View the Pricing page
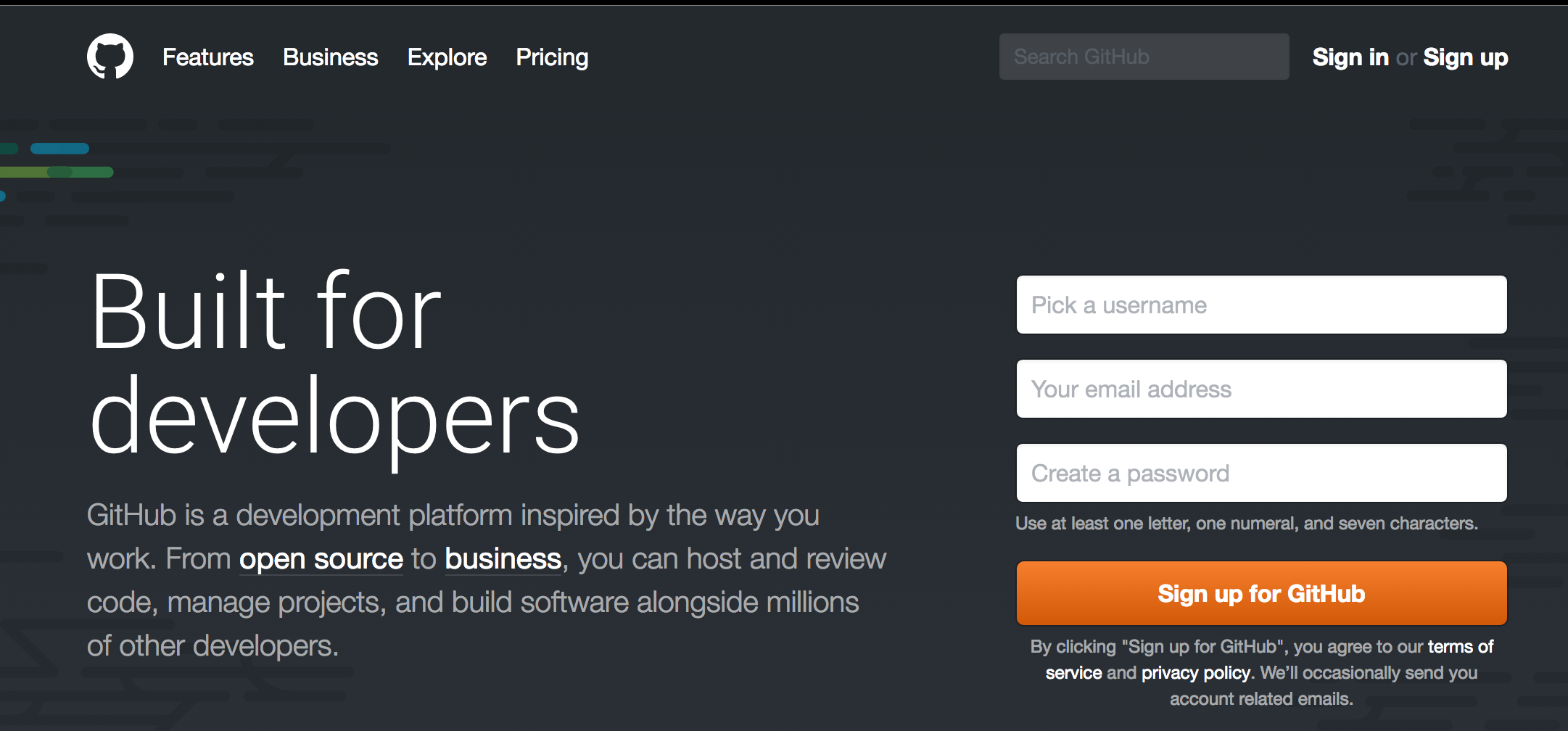1568x731 pixels. pyautogui.click(x=552, y=57)
